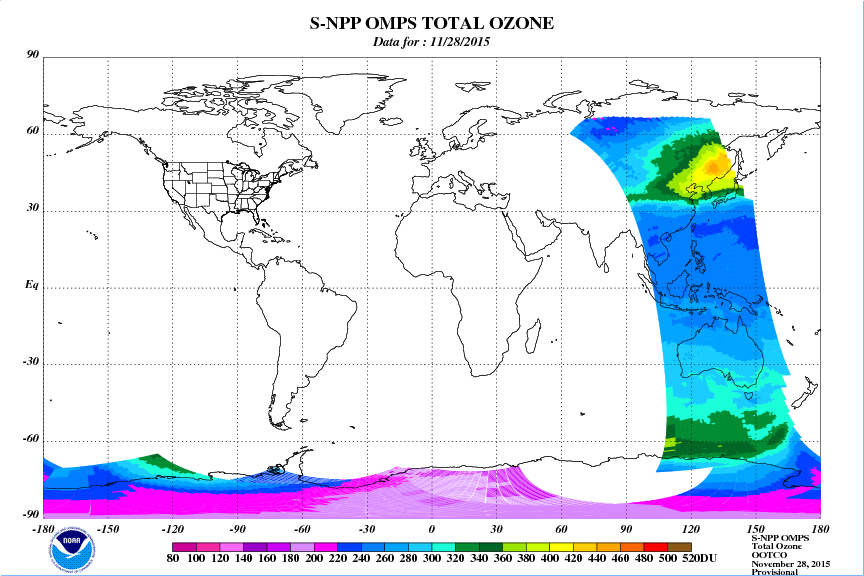Click the '500' legend label
This screenshot has width=864, height=576.
point(667,558)
